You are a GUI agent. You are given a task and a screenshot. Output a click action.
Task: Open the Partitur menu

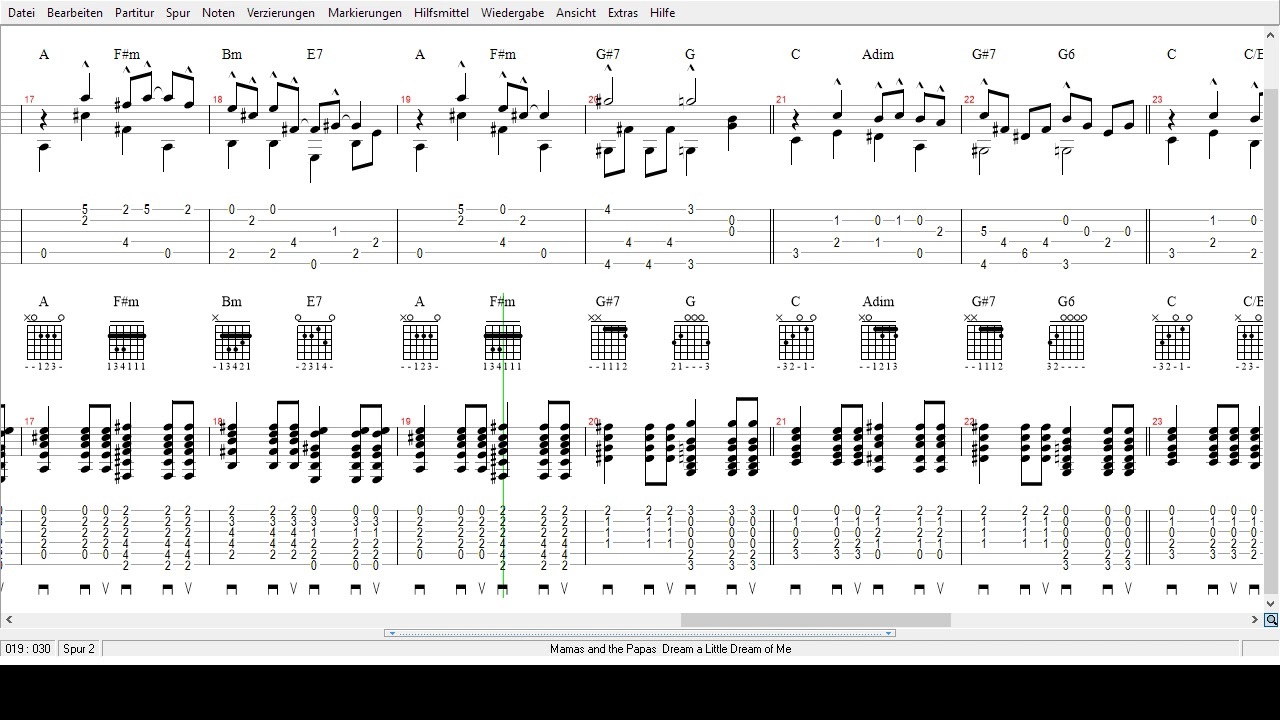pos(134,13)
